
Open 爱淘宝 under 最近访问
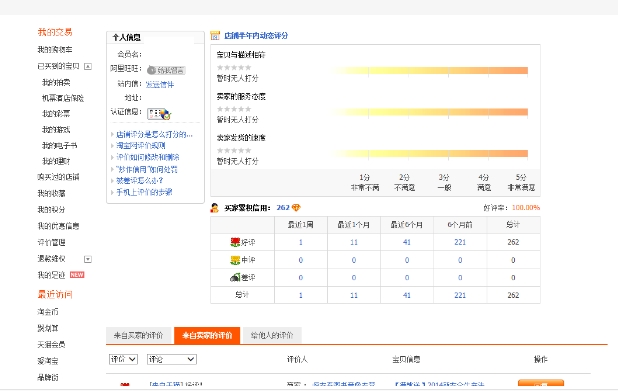48,361
